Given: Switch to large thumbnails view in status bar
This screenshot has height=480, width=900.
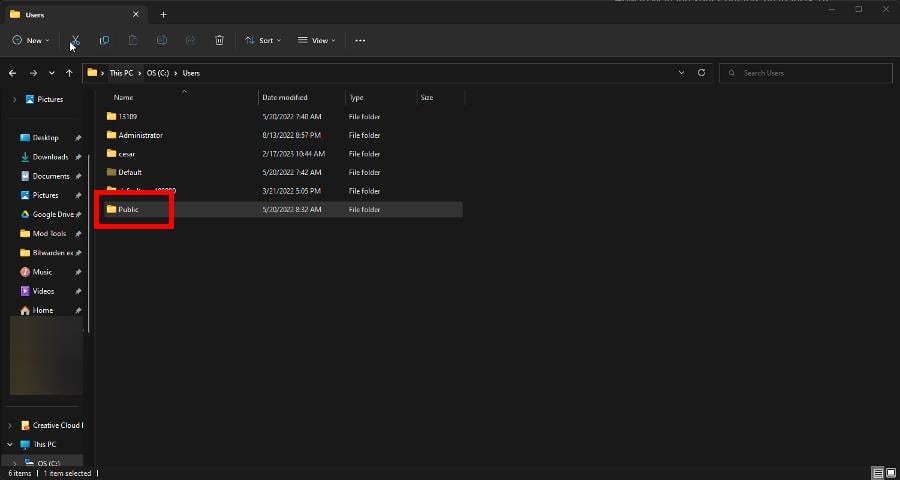Looking at the screenshot, I should pos(890,473).
